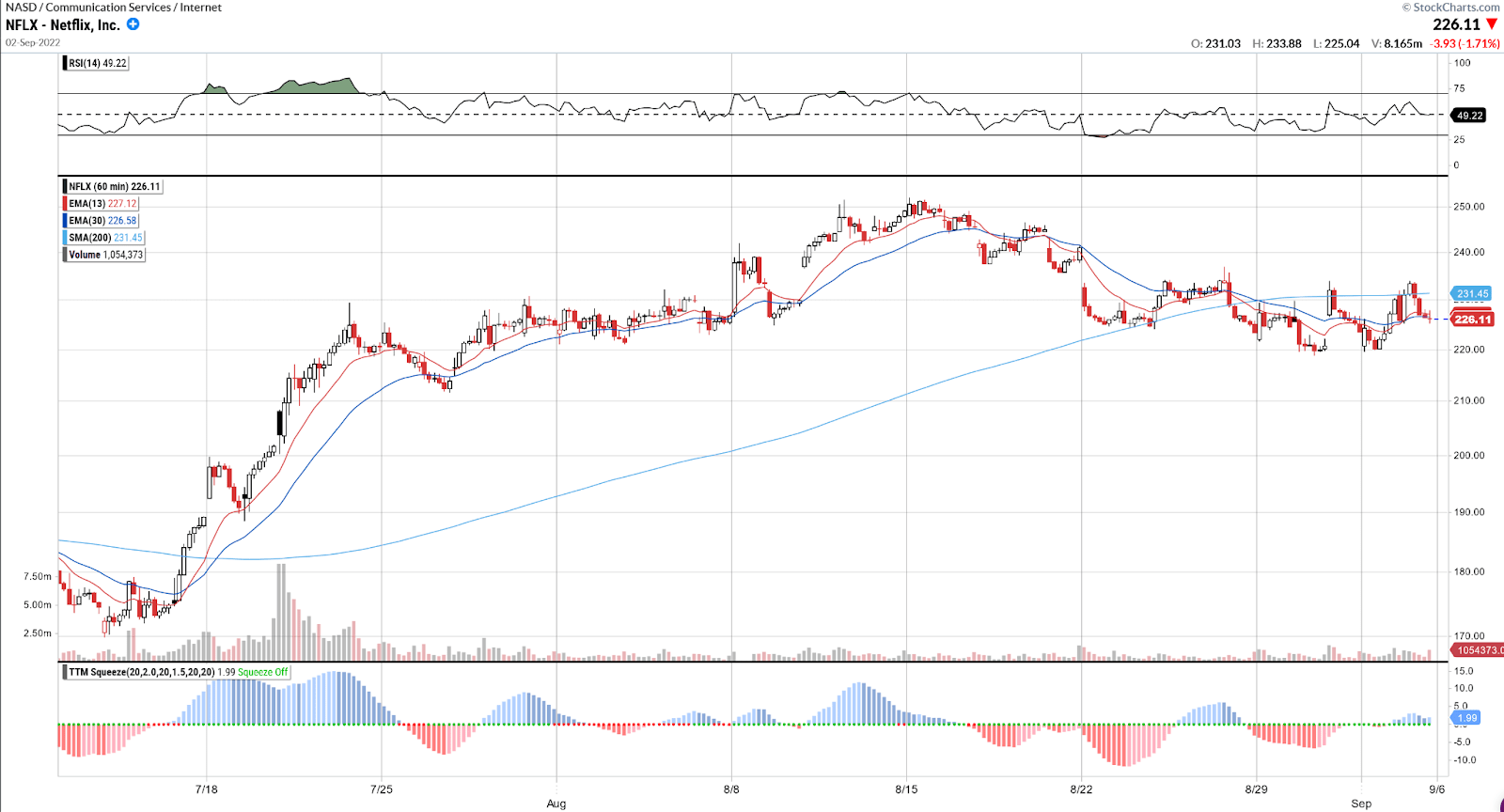
Task: Click the 190.00 price axis label
Action: (x=1469, y=513)
